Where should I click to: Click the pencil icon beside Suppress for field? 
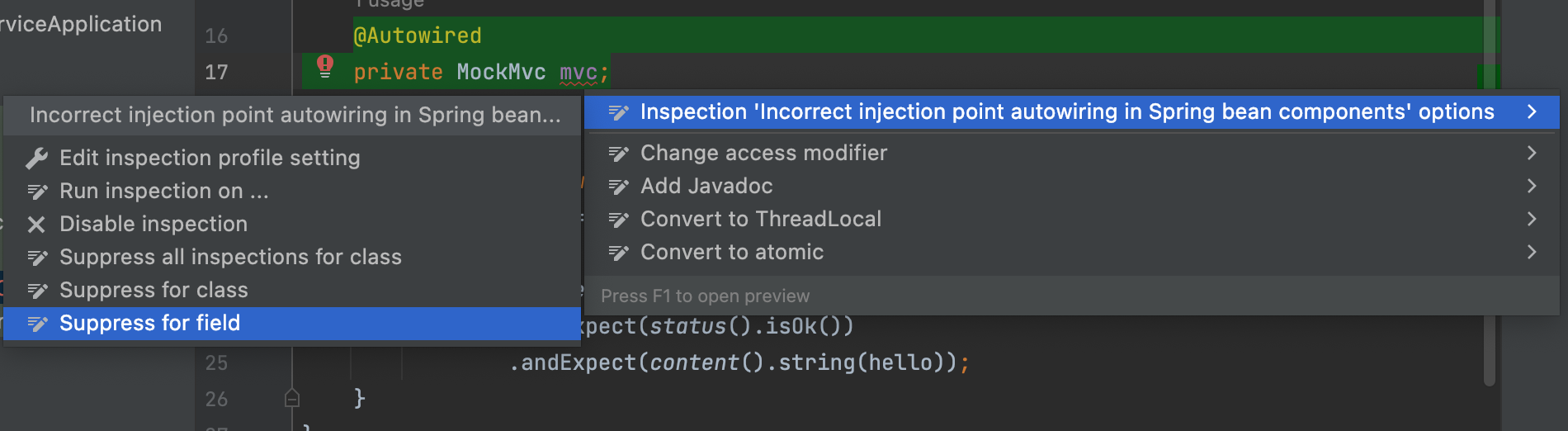(38, 324)
